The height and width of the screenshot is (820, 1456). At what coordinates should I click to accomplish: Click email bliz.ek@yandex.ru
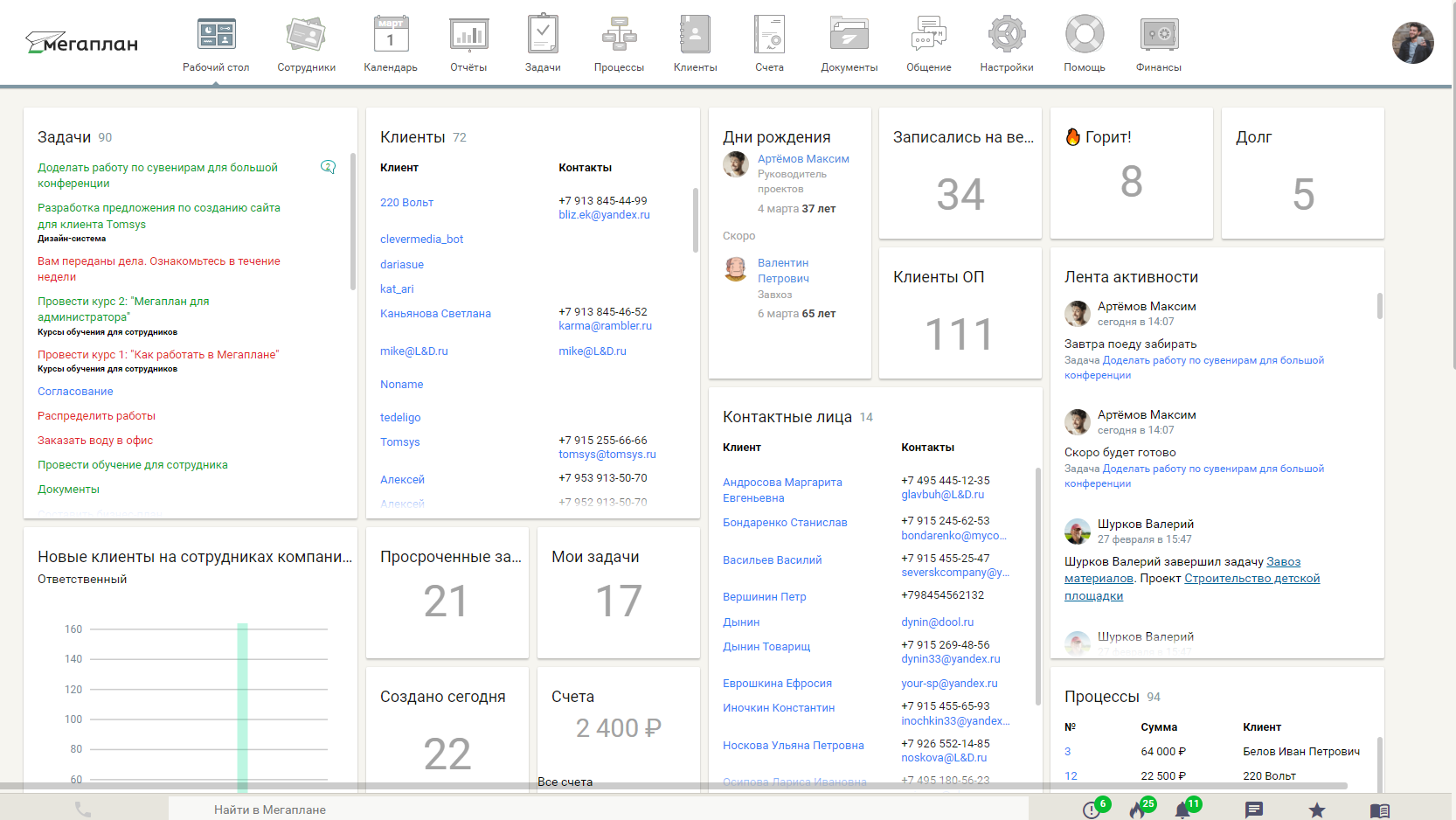pos(605,215)
